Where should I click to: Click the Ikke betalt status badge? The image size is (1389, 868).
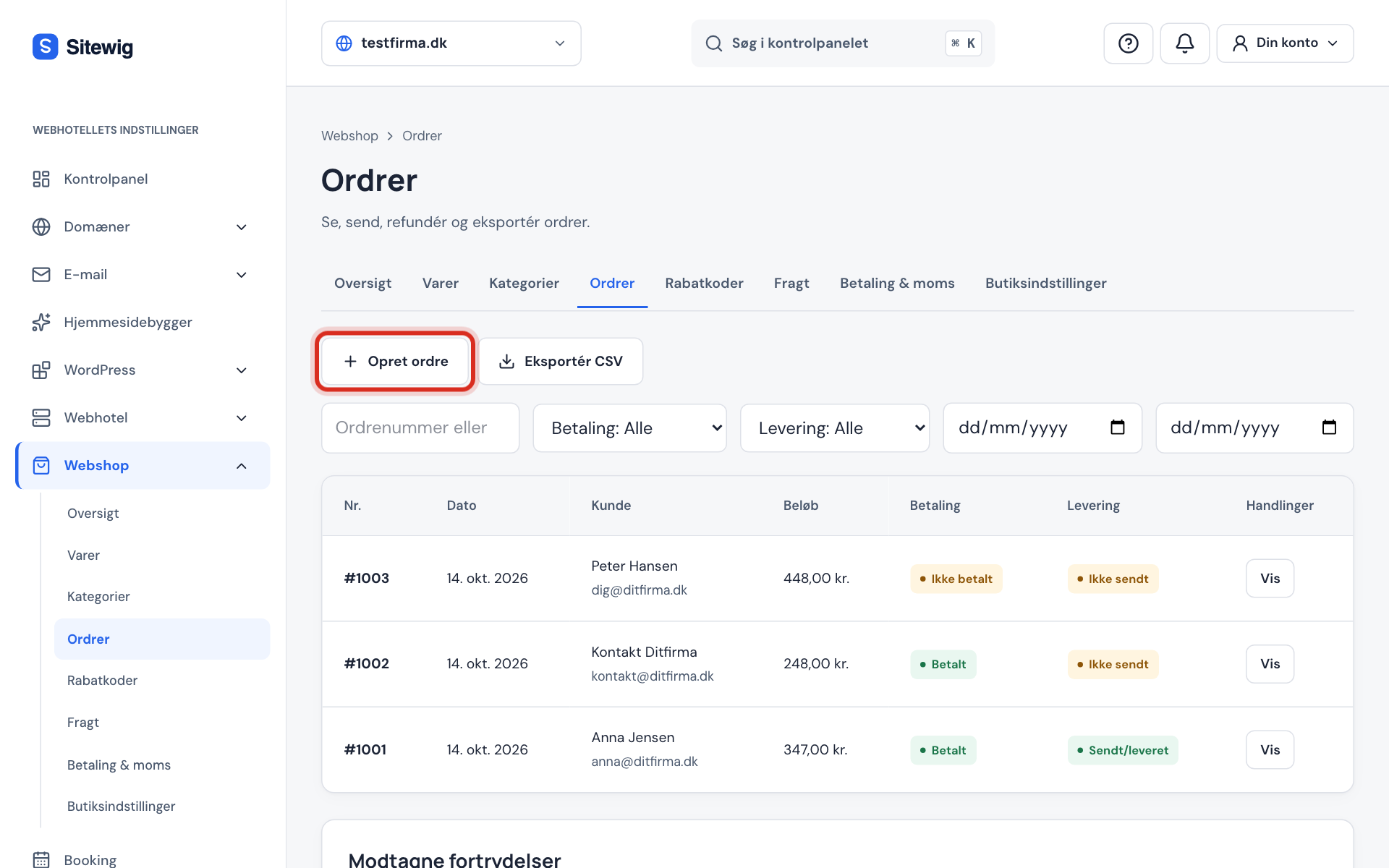(x=956, y=579)
